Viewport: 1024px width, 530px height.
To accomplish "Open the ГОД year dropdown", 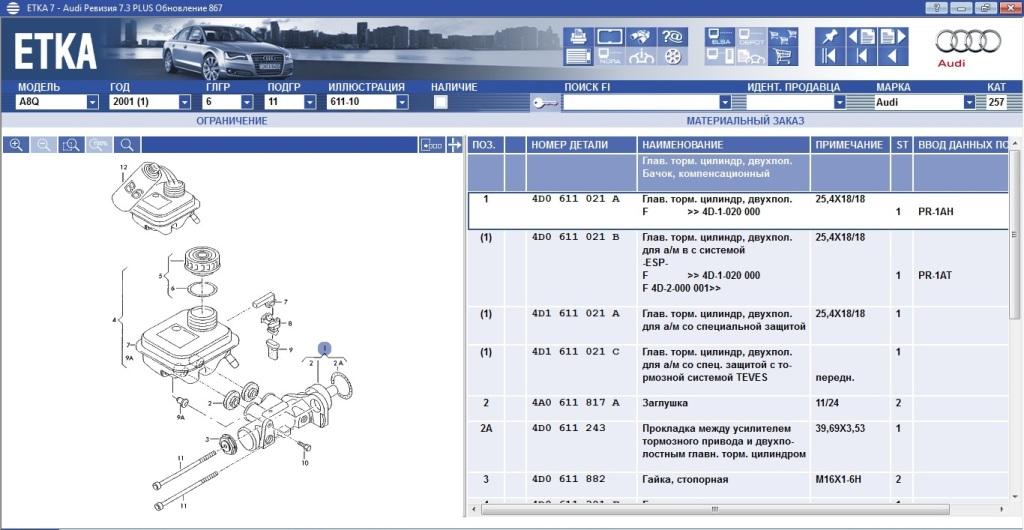I will [x=184, y=102].
